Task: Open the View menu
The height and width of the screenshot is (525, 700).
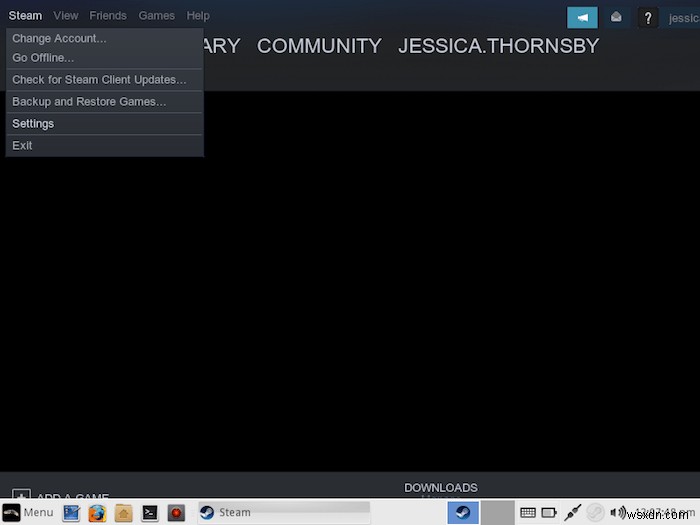Action: (66, 16)
